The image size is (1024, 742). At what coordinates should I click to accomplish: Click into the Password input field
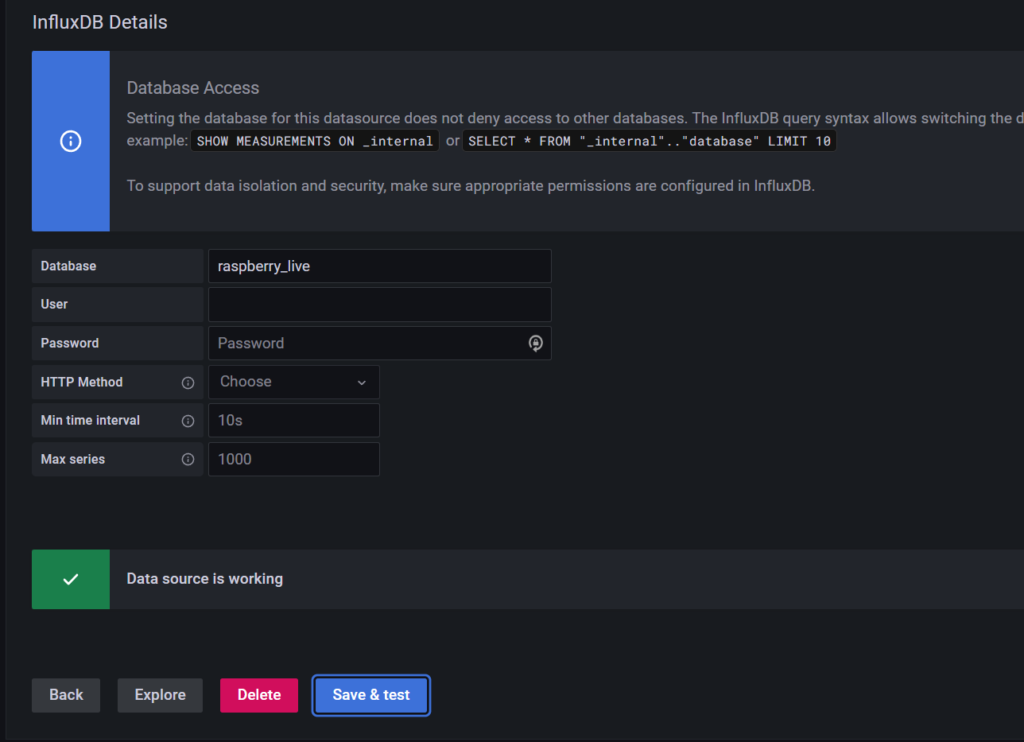(x=365, y=343)
